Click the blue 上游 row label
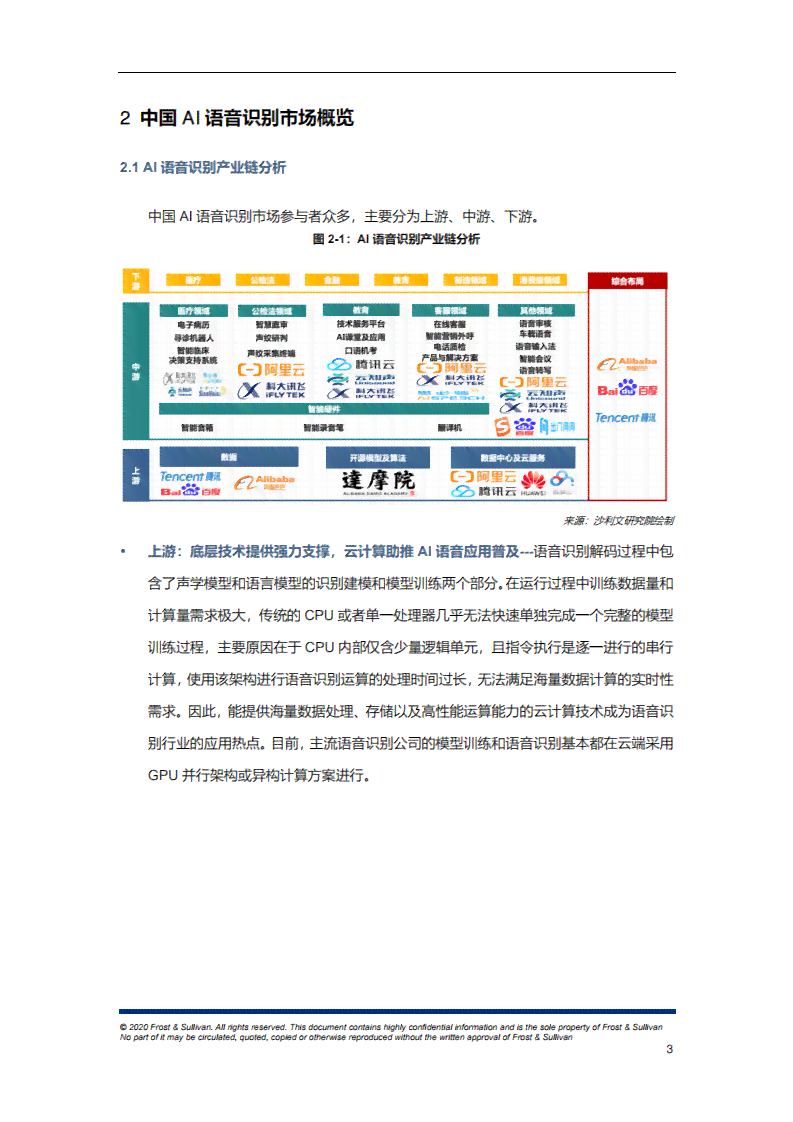The height and width of the screenshot is (1122, 793). (x=135, y=475)
